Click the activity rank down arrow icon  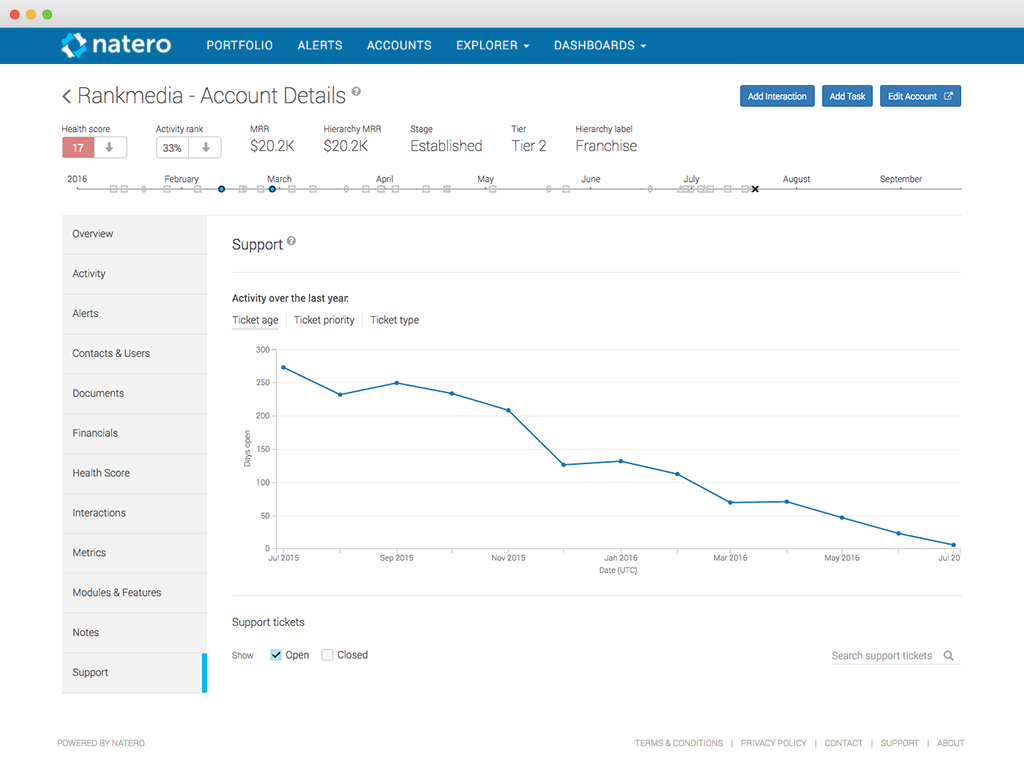[205, 147]
